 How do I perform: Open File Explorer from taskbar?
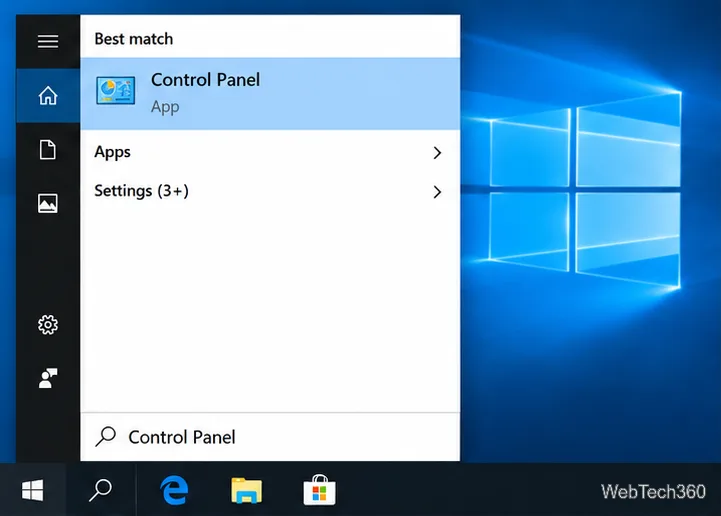(x=246, y=490)
